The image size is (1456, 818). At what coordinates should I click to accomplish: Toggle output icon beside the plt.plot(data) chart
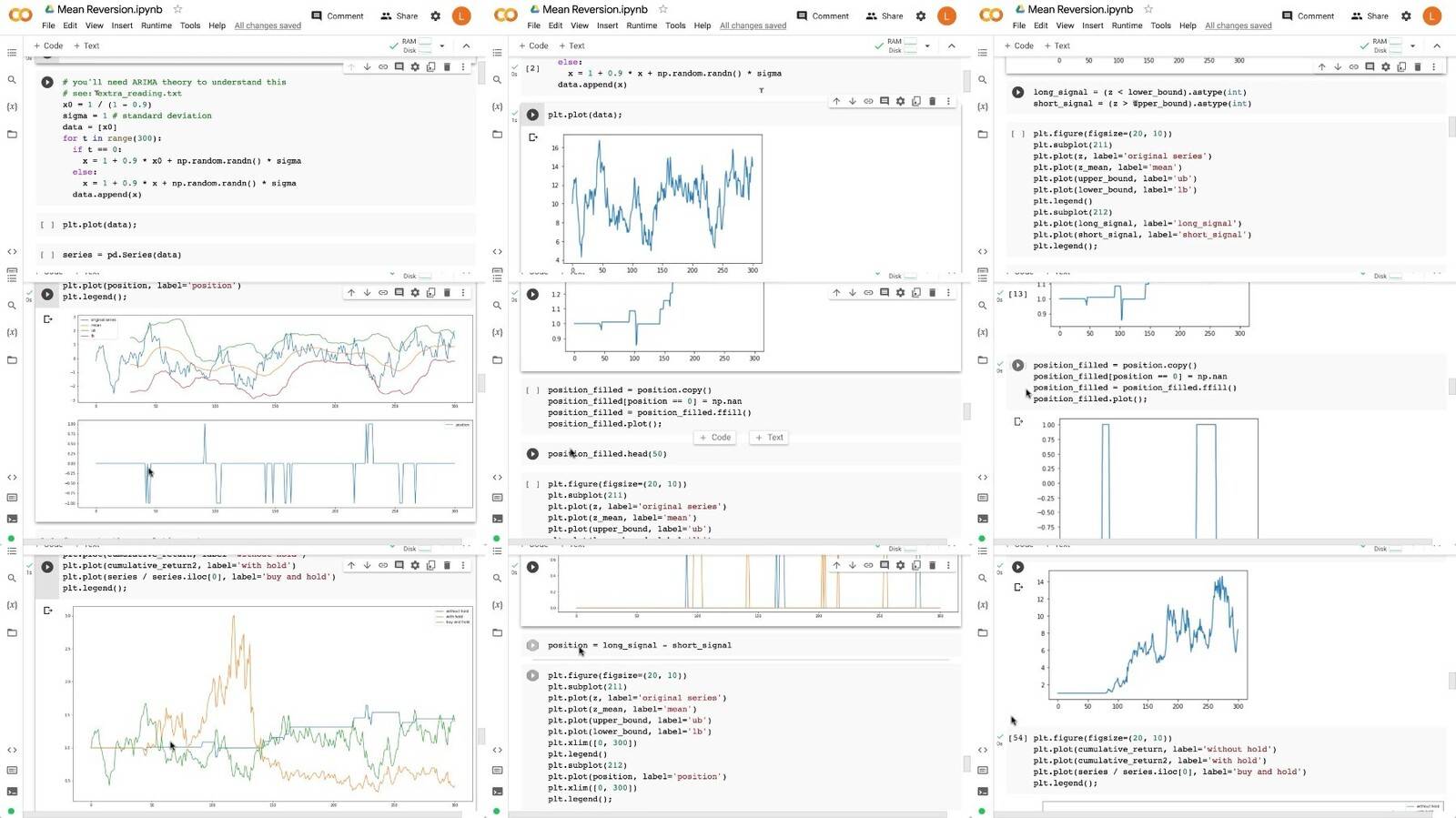coord(532,137)
